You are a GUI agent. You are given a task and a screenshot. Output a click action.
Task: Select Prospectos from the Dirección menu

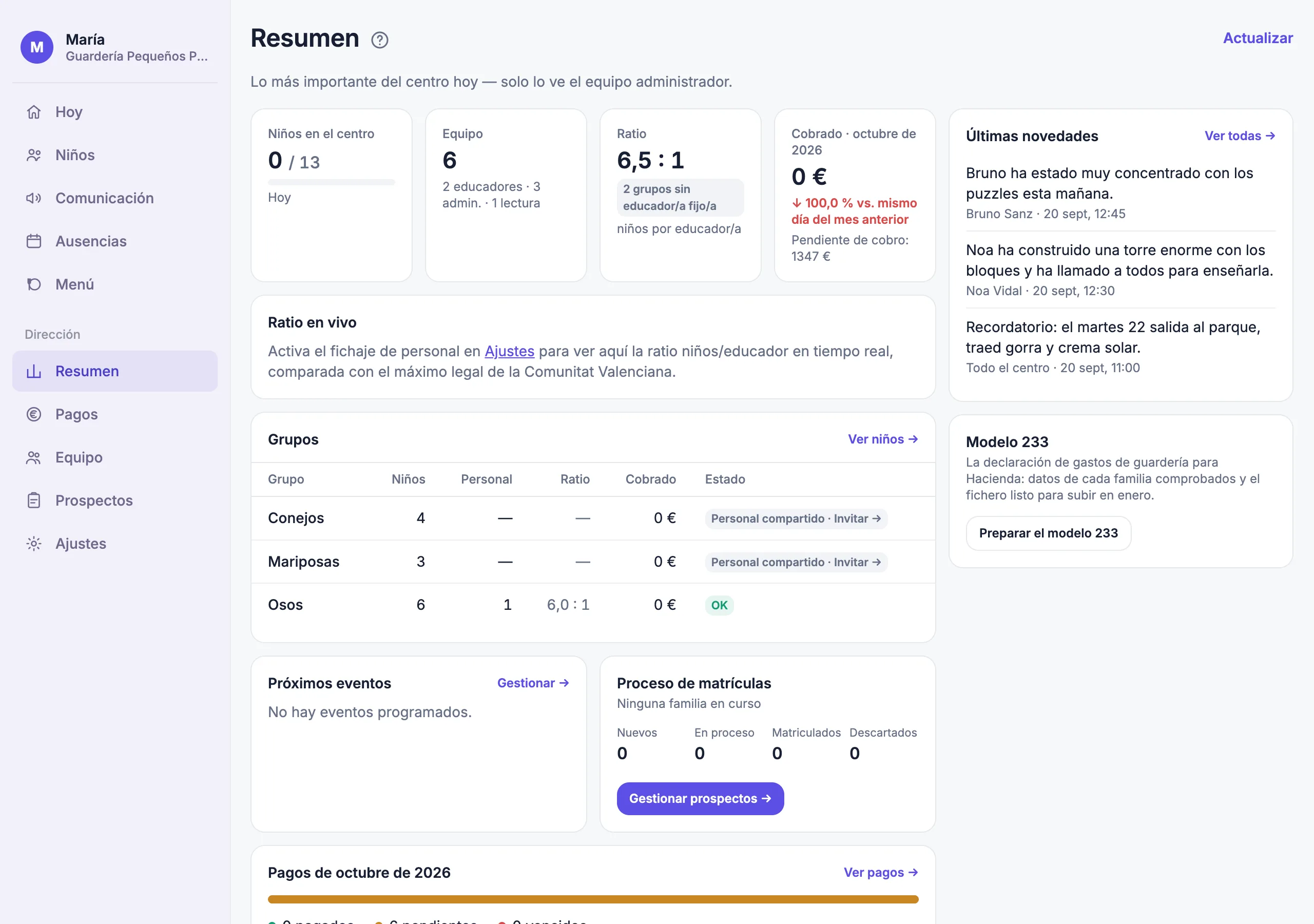click(115, 501)
